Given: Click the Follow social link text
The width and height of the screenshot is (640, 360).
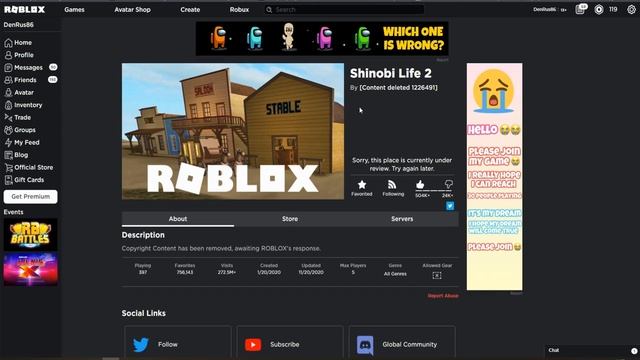Looking at the screenshot, I should pyautogui.click(x=168, y=344).
